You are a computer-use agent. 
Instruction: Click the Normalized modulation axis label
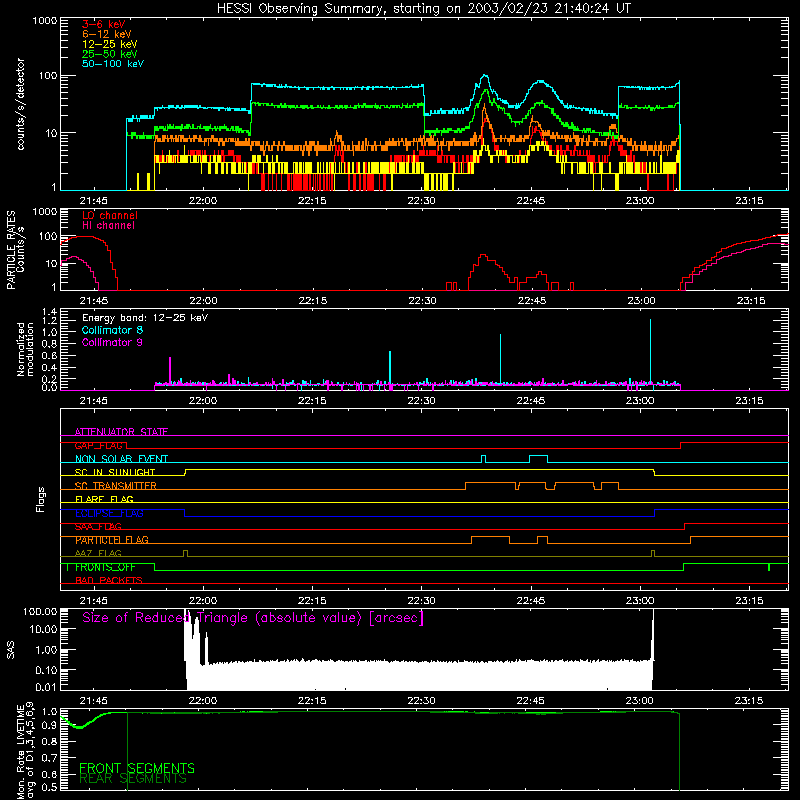point(25,349)
